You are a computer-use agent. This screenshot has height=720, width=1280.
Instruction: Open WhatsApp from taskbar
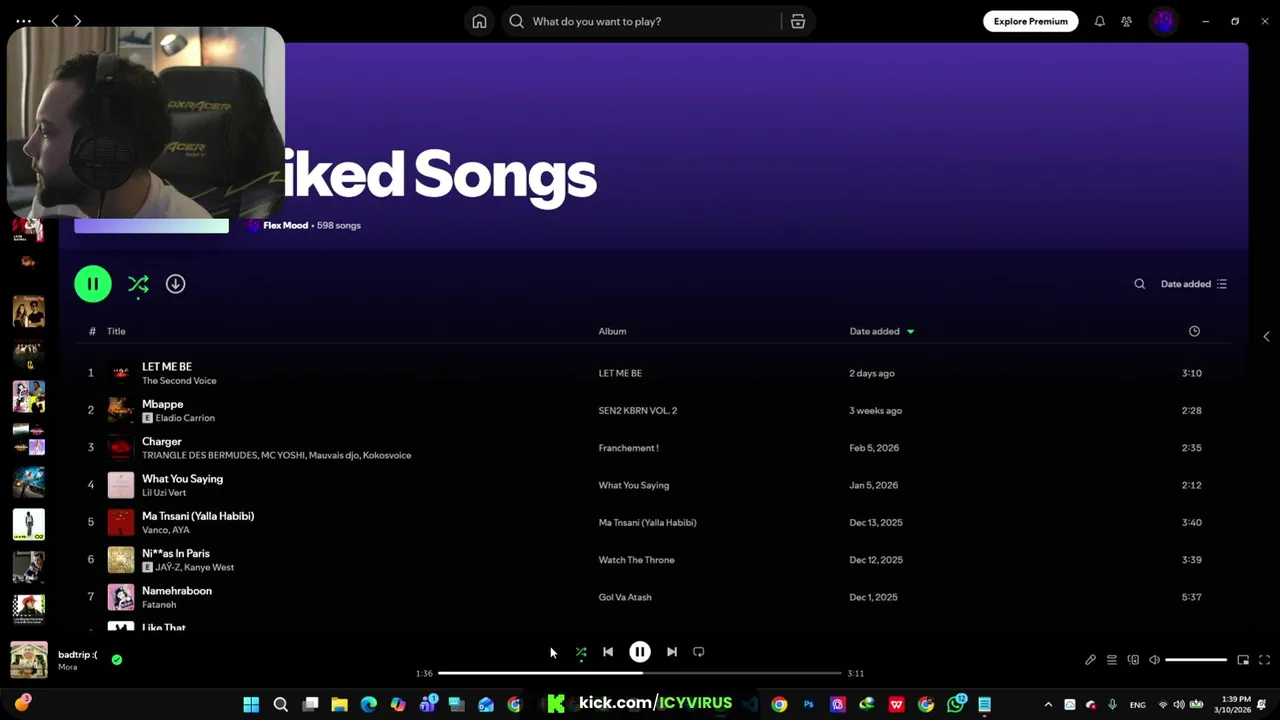[956, 704]
